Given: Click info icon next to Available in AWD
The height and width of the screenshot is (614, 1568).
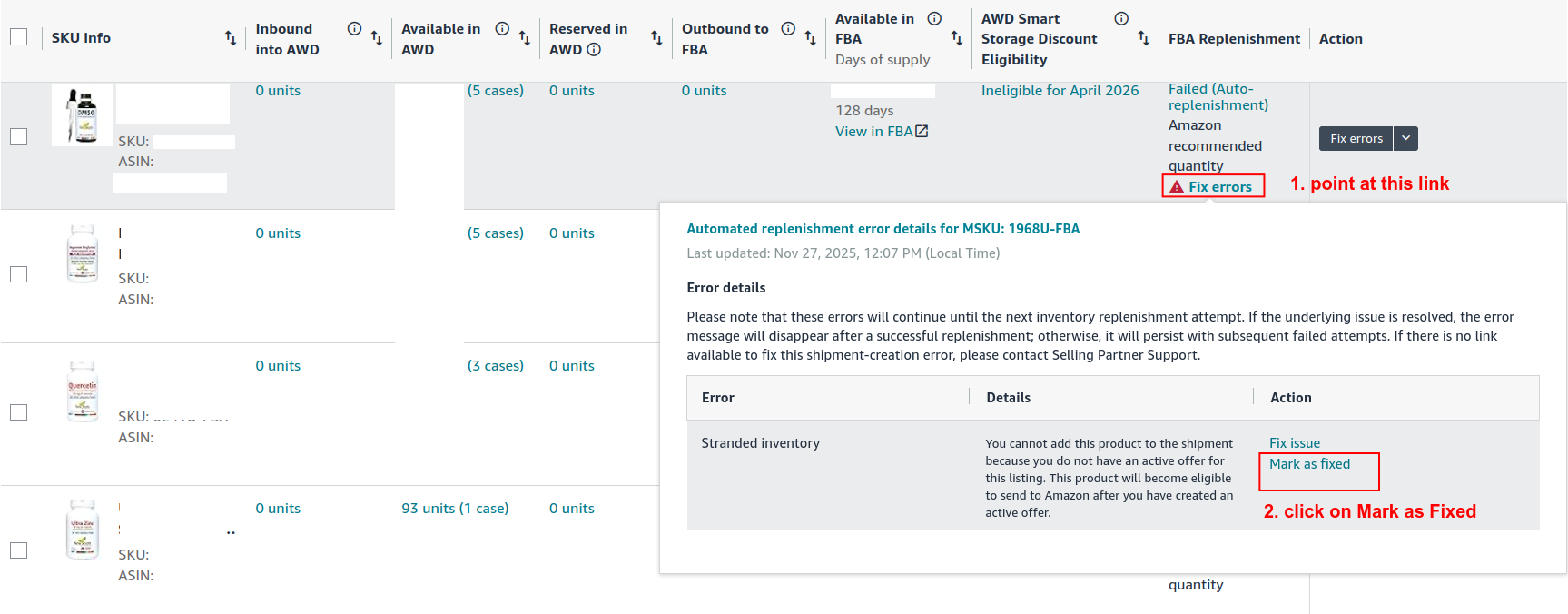Looking at the screenshot, I should [502, 29].
